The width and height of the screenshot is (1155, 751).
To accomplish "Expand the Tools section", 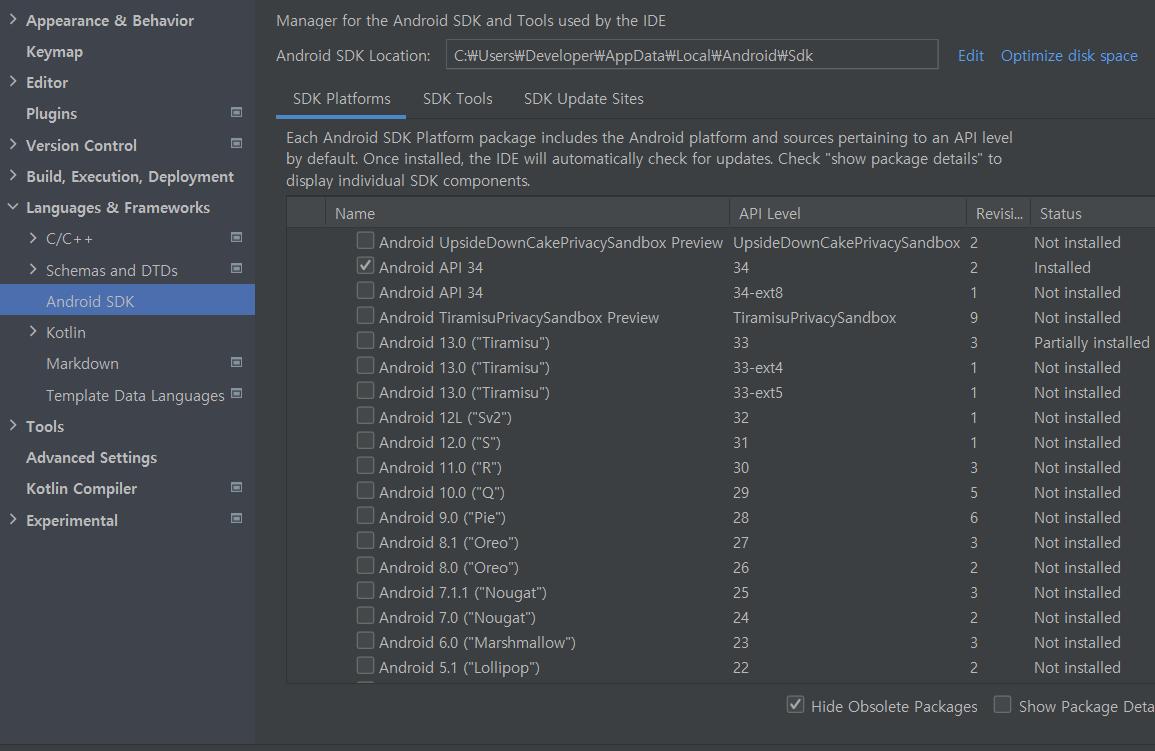I will [13, 426].
